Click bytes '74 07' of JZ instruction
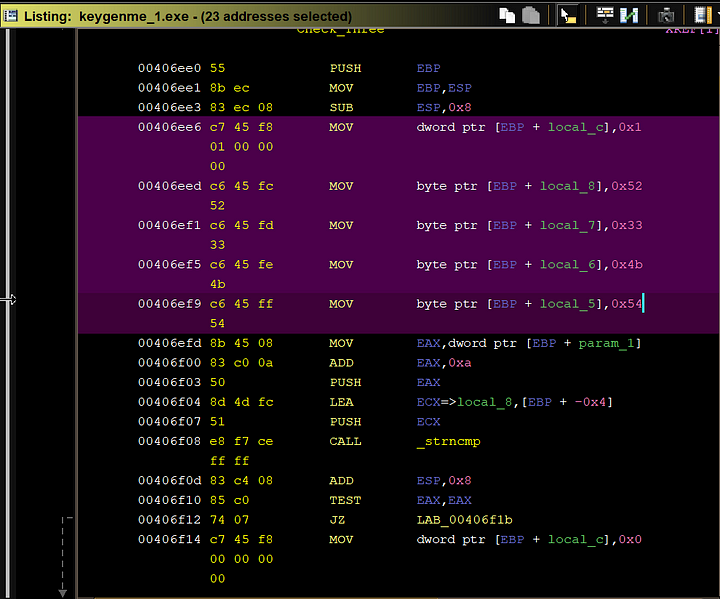 (x=230, y=520)
